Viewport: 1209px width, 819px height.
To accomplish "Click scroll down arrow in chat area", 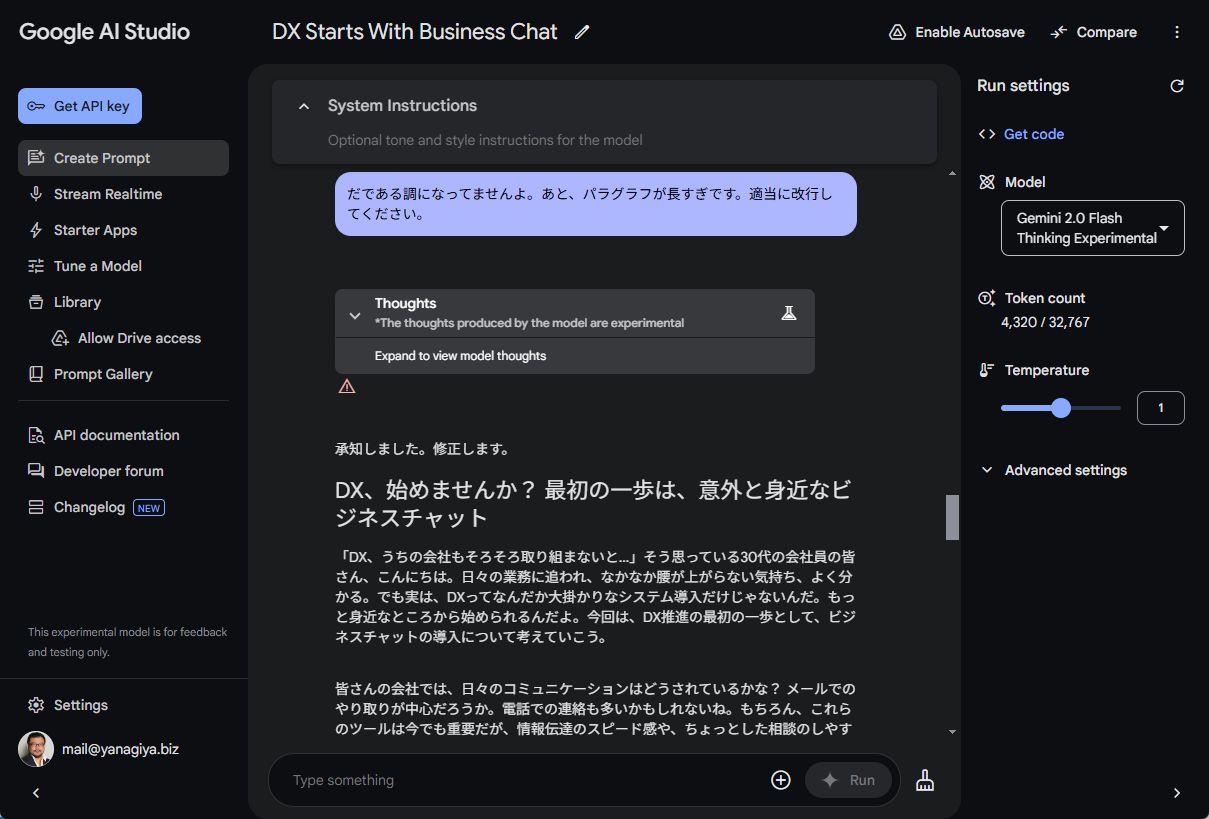I will tap(952, 732).
